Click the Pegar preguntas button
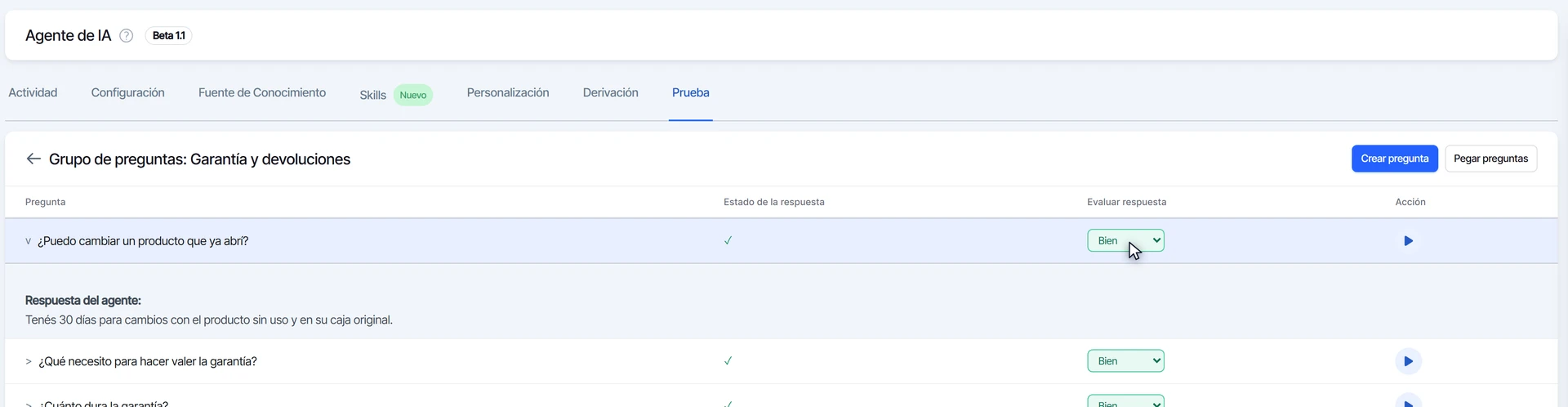Screen dimensions: 1568x407 1490,159
